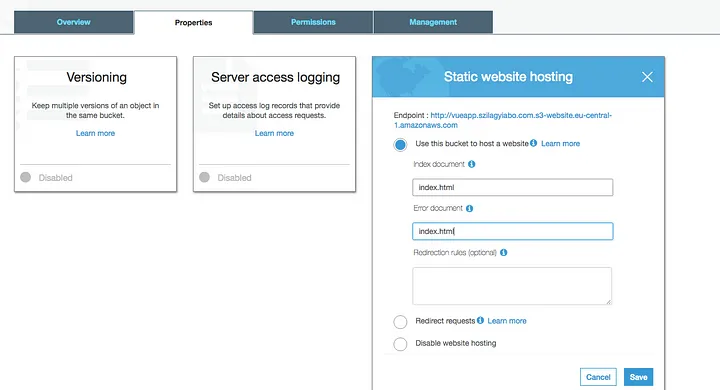Click the Error document label
The image size is (720, 390).
click(438, 208)
